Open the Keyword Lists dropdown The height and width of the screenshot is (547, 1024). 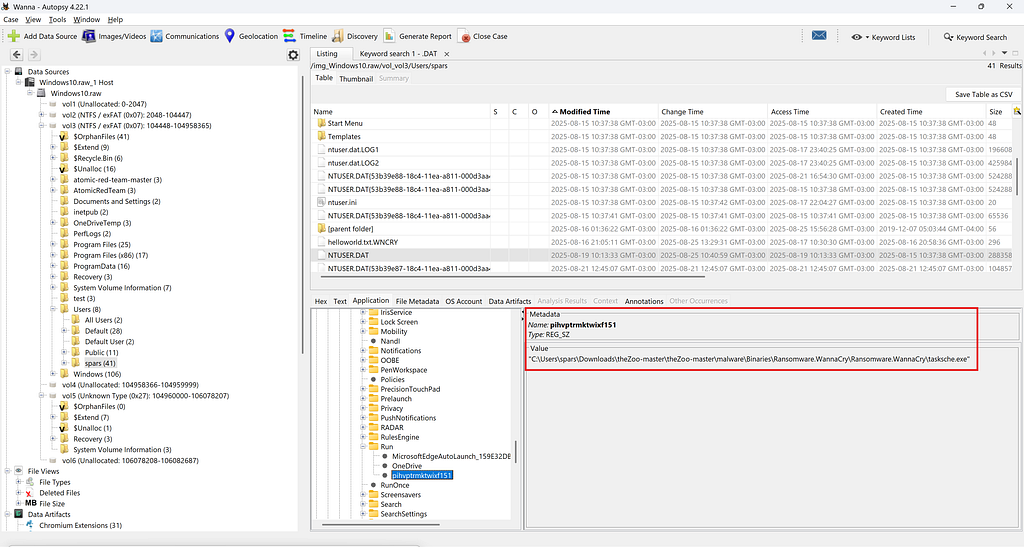coord(883,37)
